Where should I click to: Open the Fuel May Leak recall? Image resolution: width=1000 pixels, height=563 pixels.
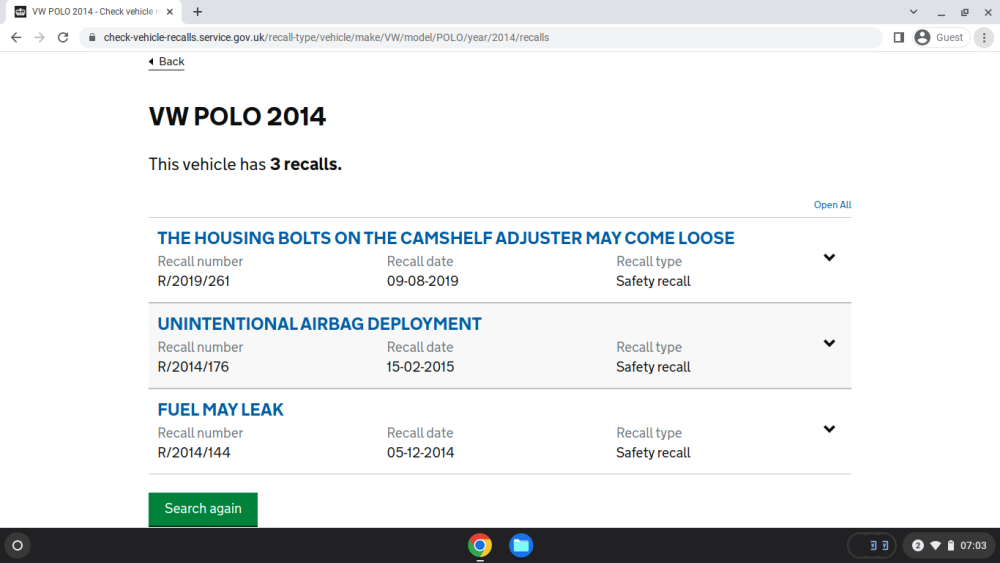coord(221,409)
